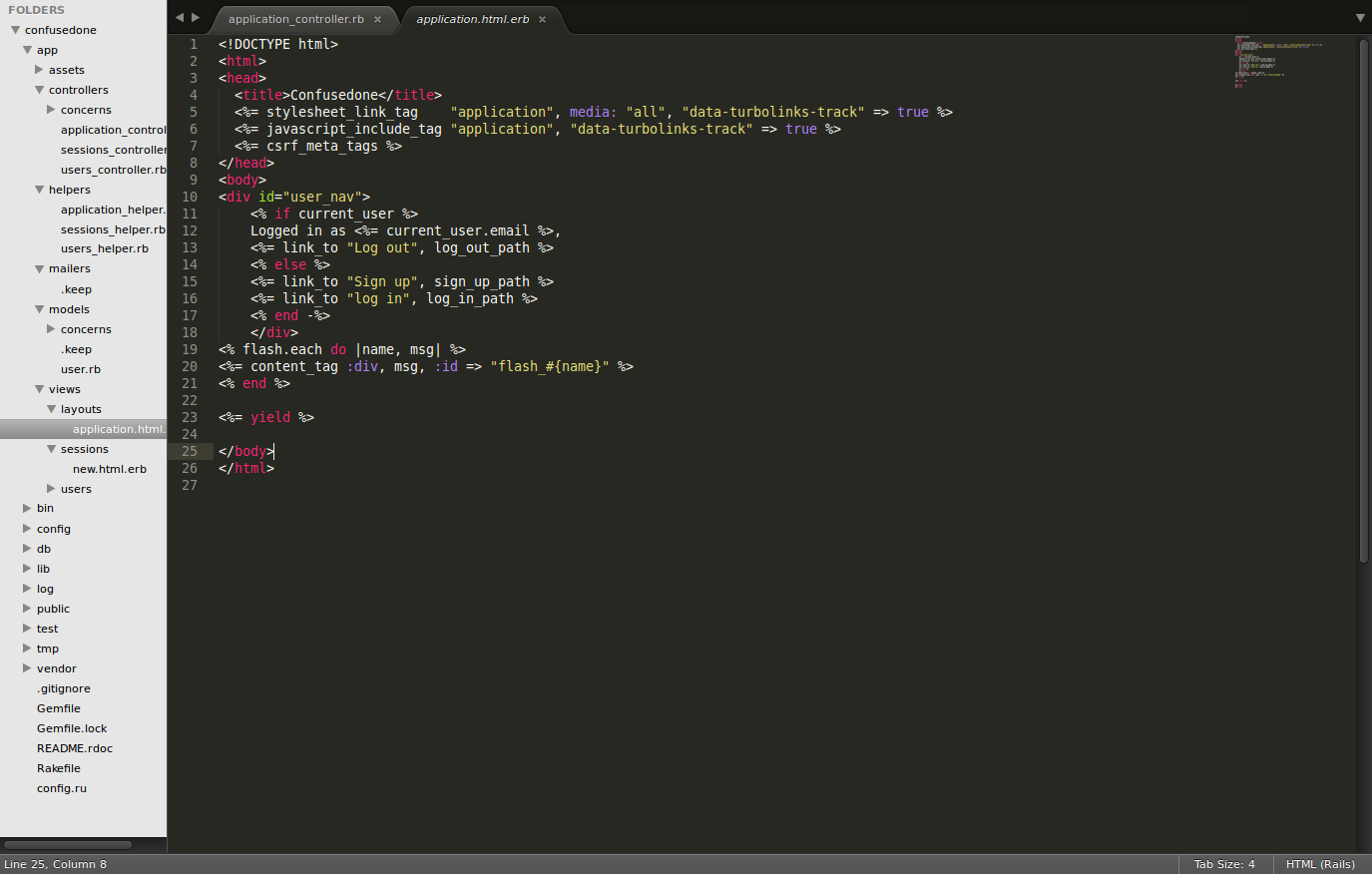Open the Rakefile

(59, 768)
